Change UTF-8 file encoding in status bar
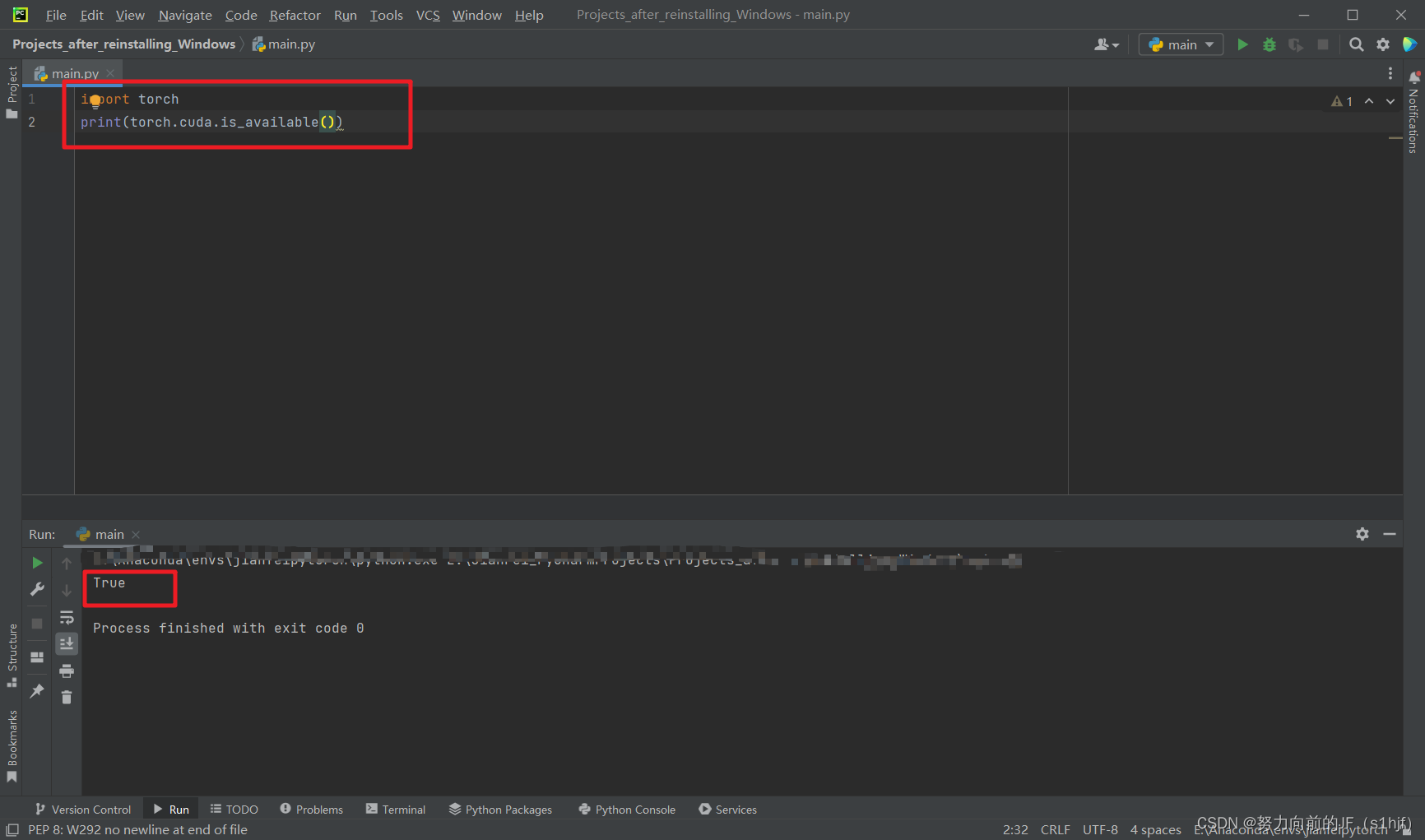Screen dimensions: 1425x840 (1100, 829)
